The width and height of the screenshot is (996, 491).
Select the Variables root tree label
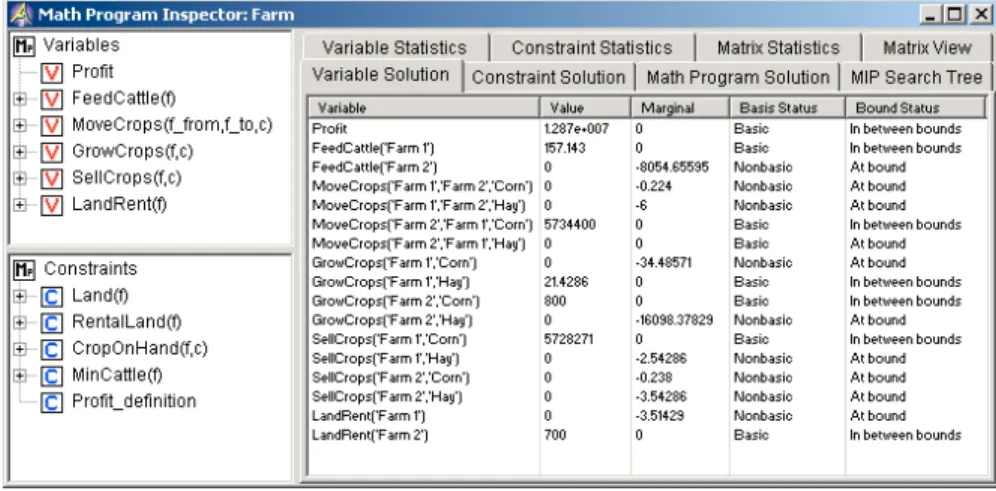pos(81,45)
